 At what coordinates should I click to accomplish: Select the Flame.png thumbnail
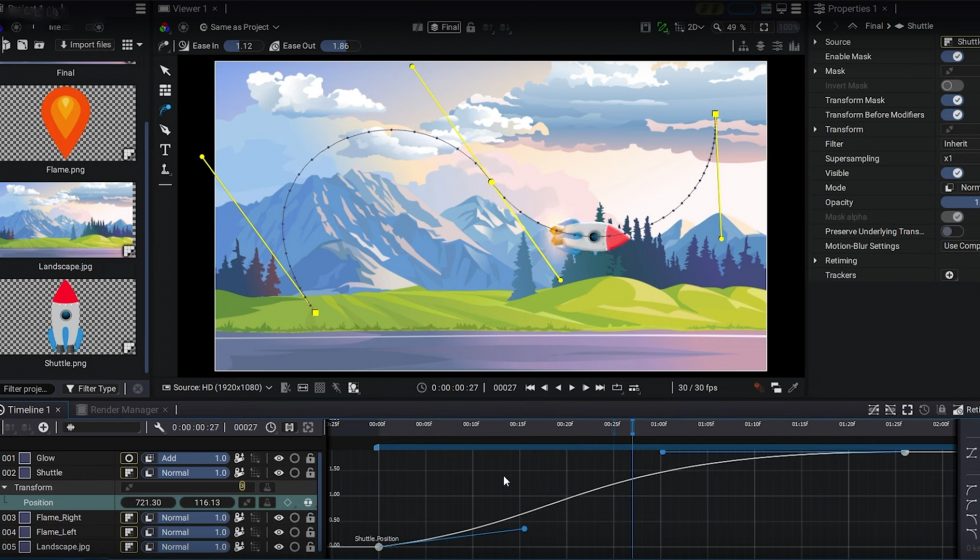click(x=67, y=122)
